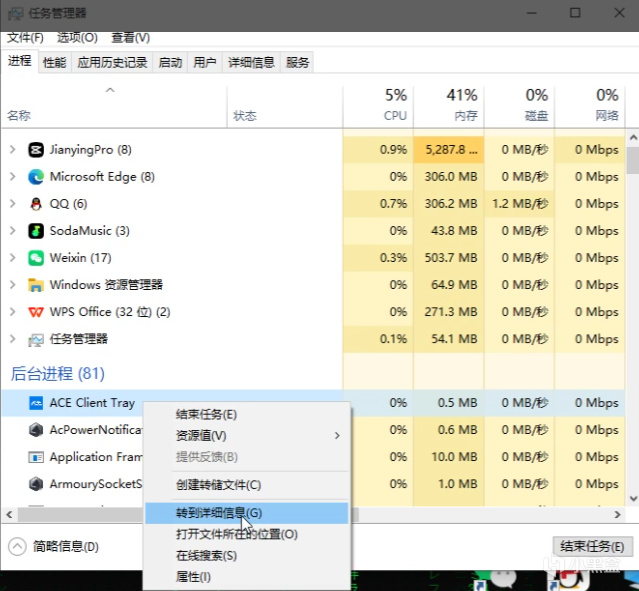This screenshot has height=591, width=639.
Task: Switch to the 应用历史记录 tab
Action: click(112, 62)
